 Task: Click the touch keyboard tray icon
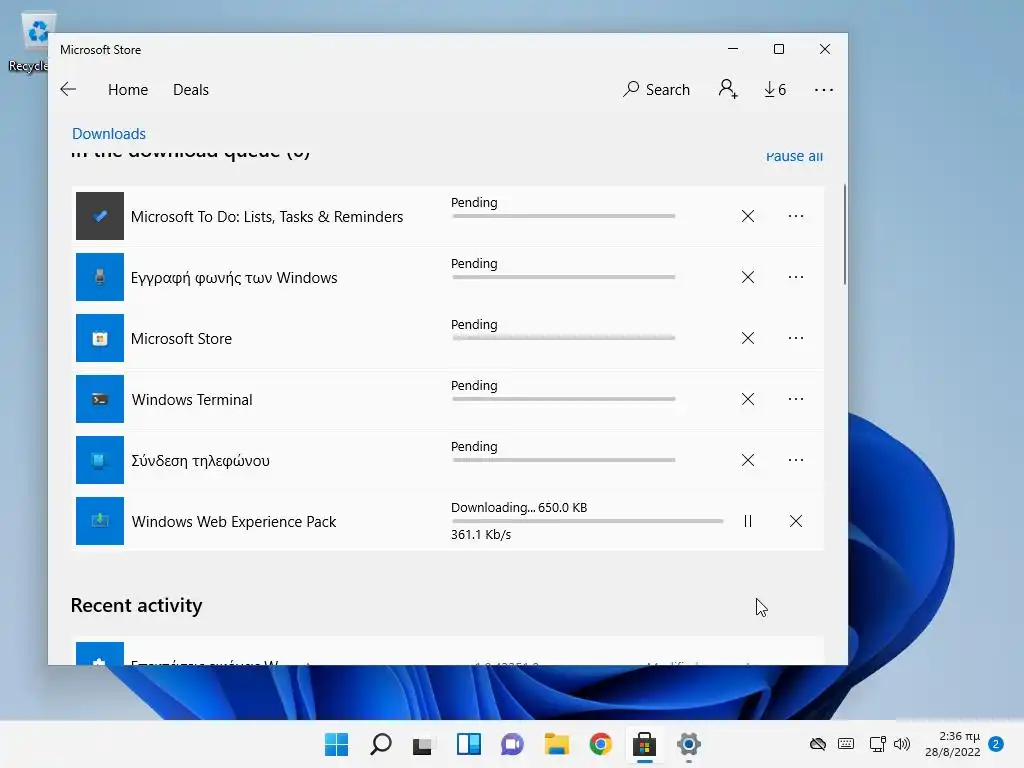pos(846,744)
